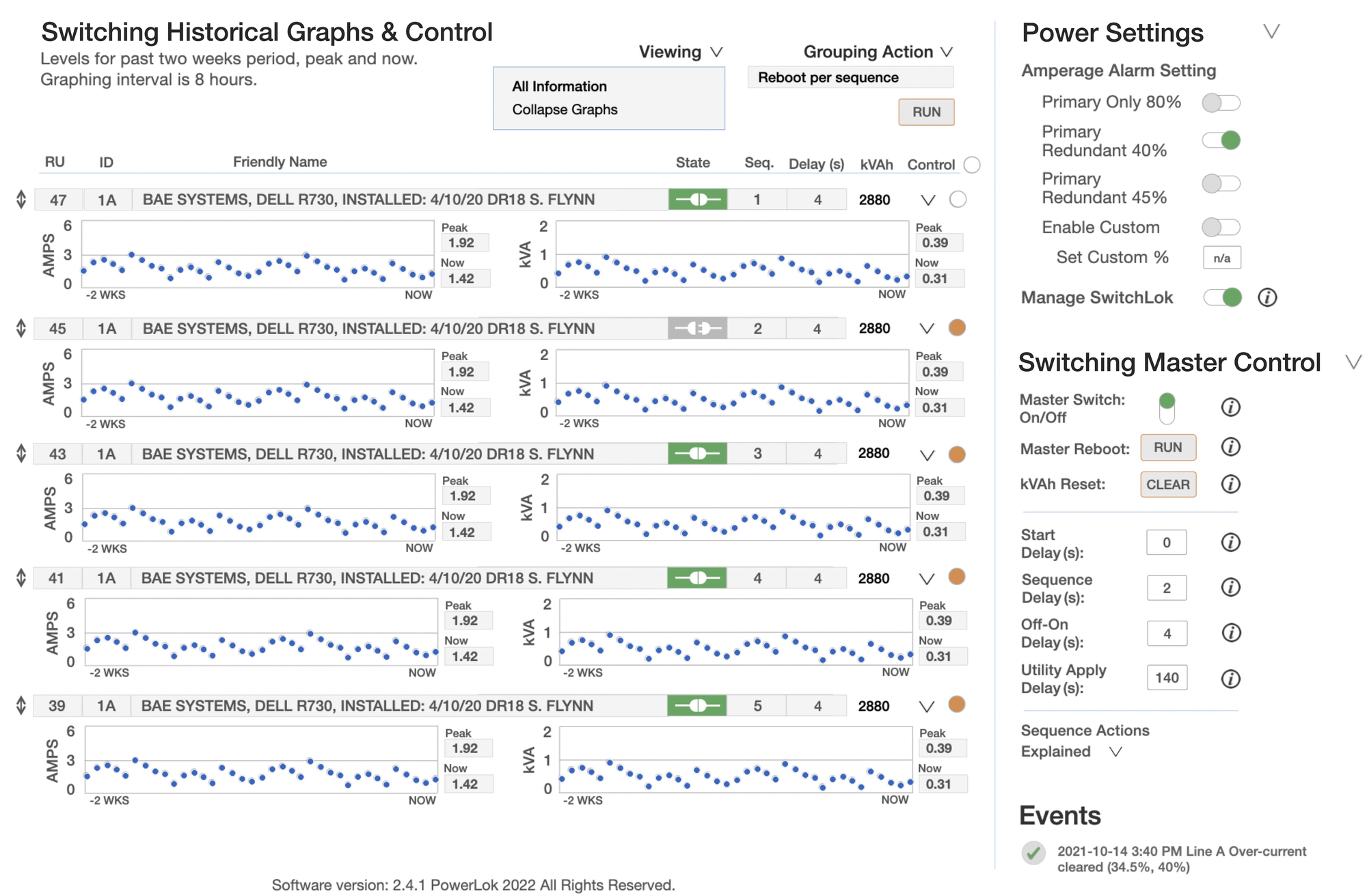
Task: Enable Primary Only 80% alarm toggle
Action: click(1221, 103)
